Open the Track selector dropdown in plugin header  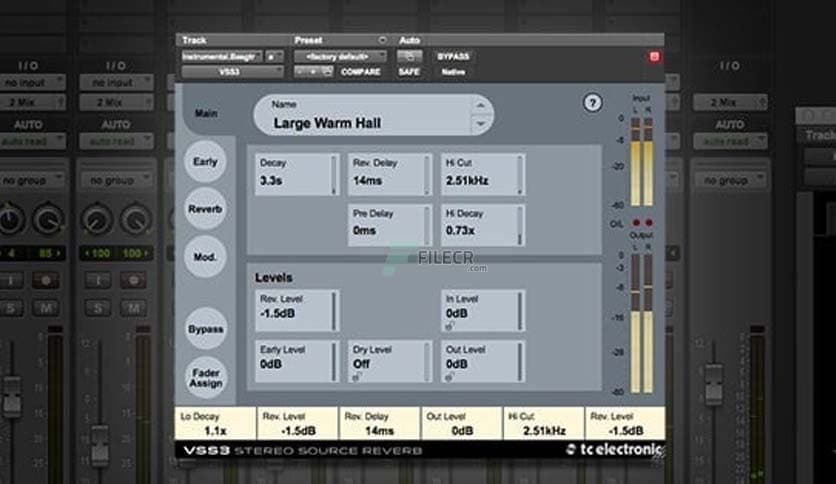pyautogui.click(x=222, y=56)
